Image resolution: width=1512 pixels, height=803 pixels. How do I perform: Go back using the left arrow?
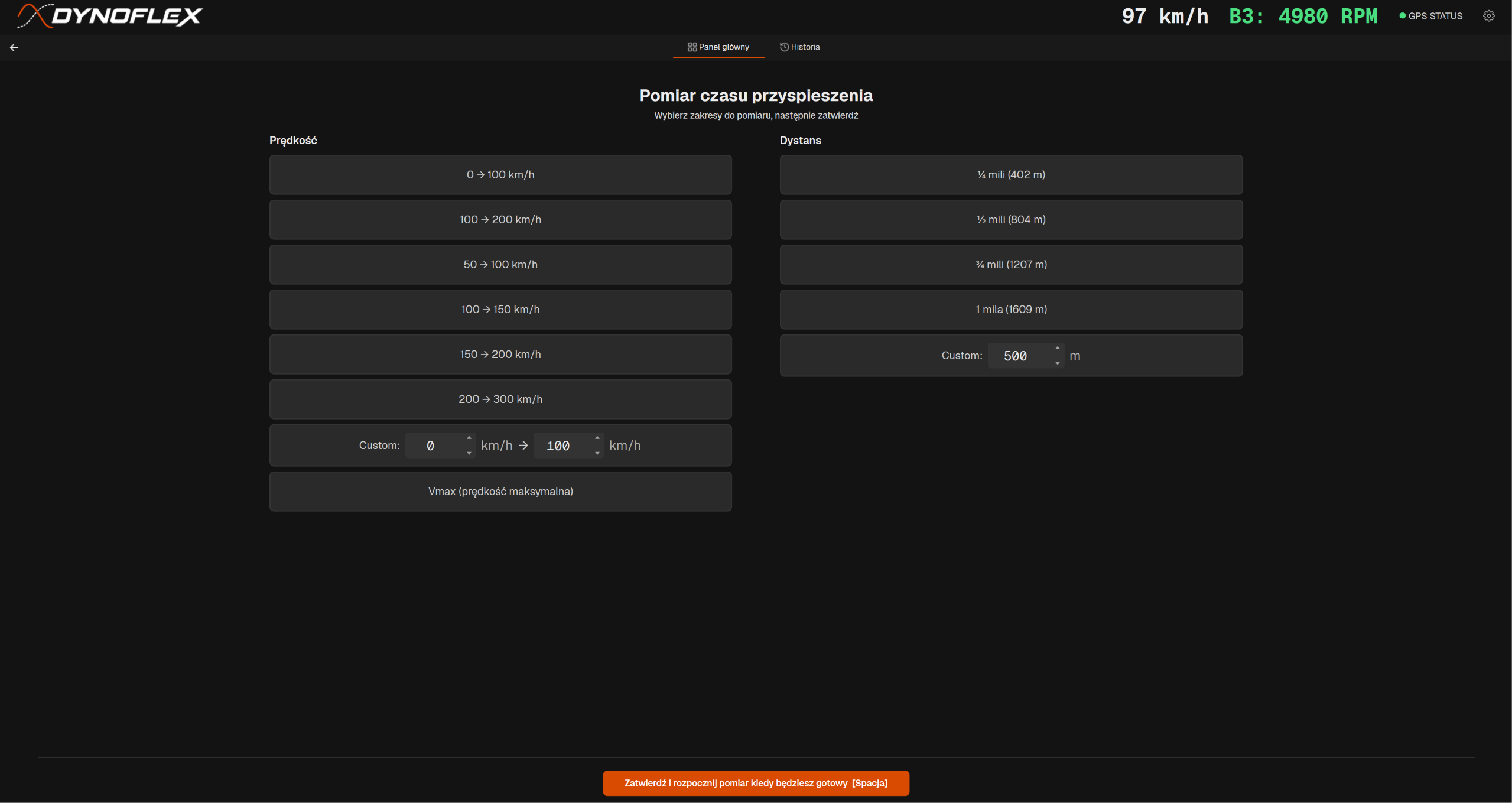[x=14, y=48]
